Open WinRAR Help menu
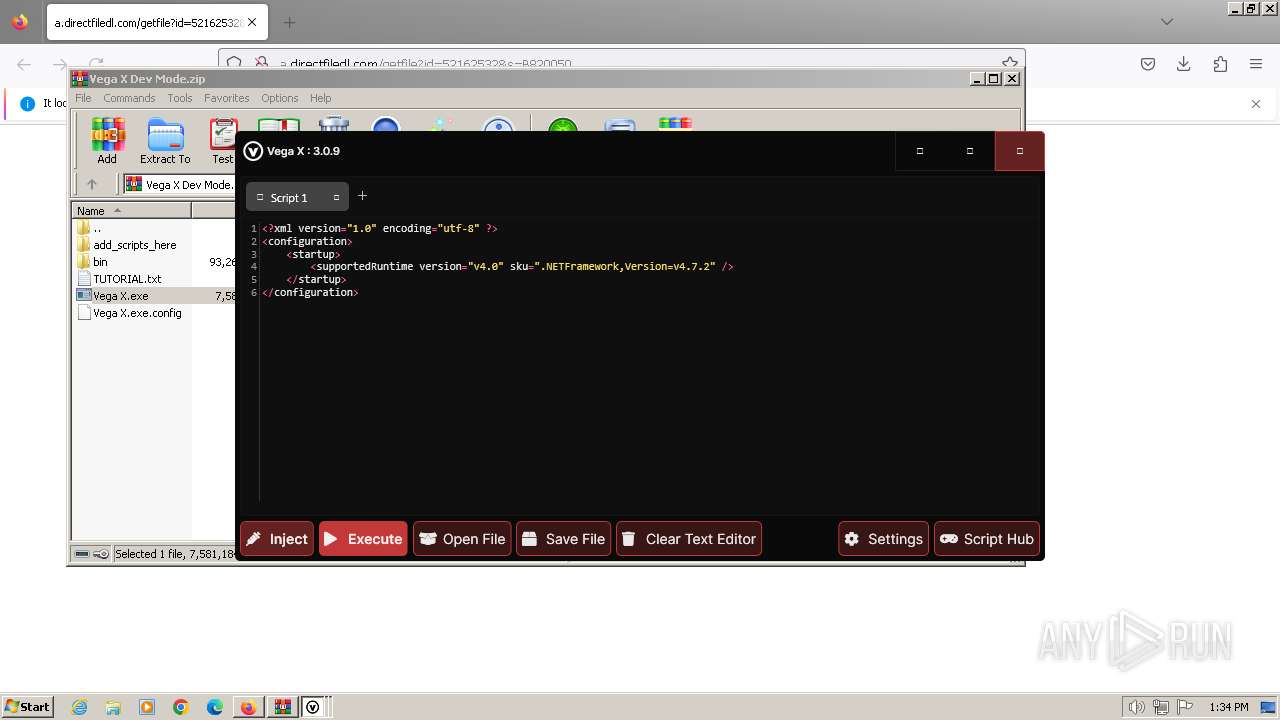The width and height of the screenshot is (1280, 720). pyautogui.click(x=320, y=98)
